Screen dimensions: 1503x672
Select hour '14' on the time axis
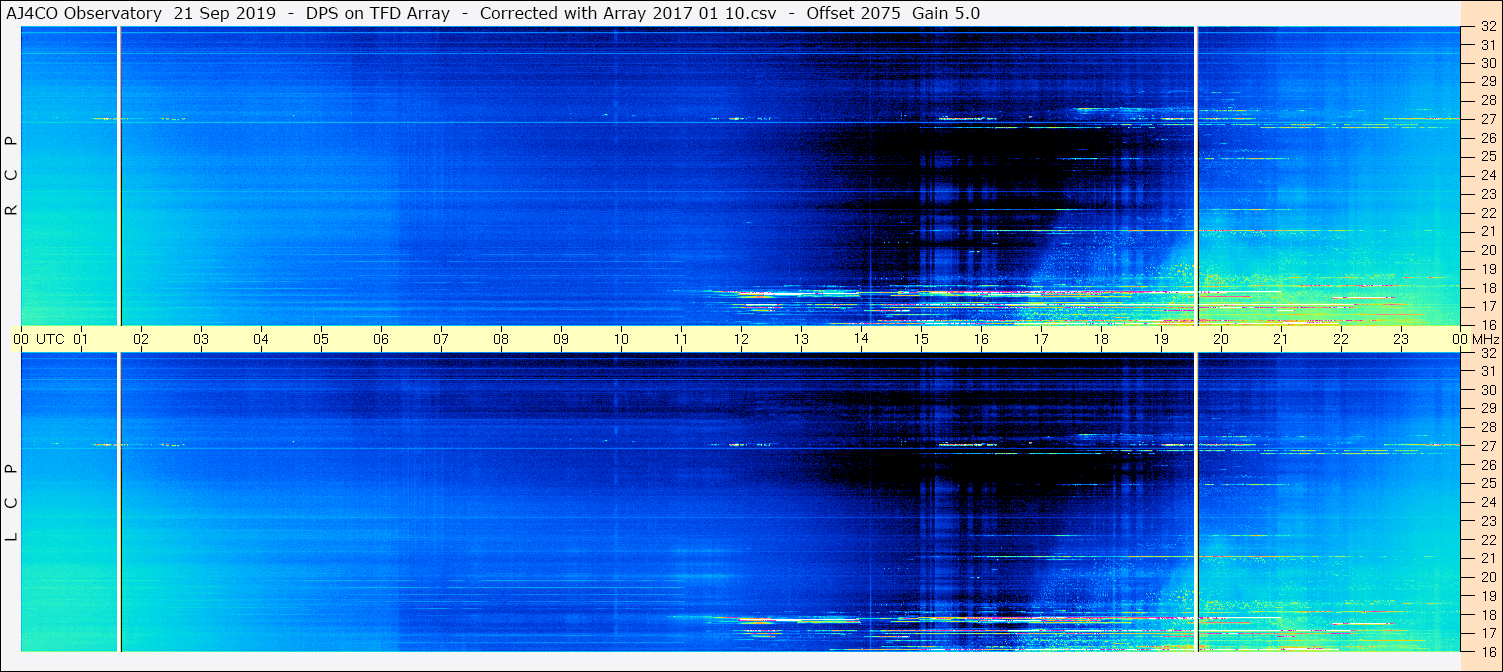point(861,339)
